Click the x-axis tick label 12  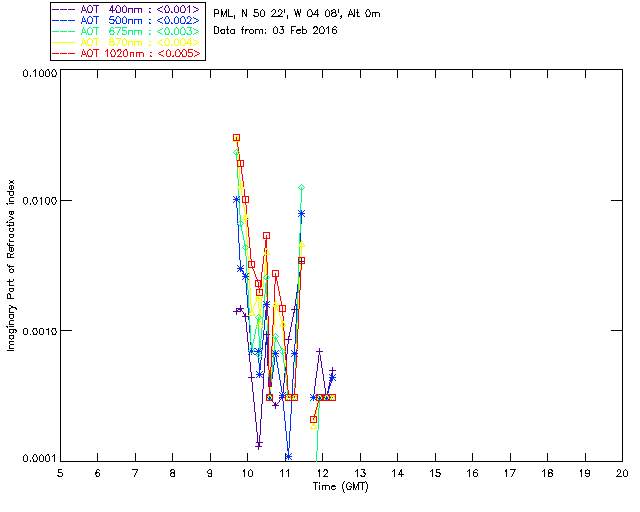(x=322, y=473)
